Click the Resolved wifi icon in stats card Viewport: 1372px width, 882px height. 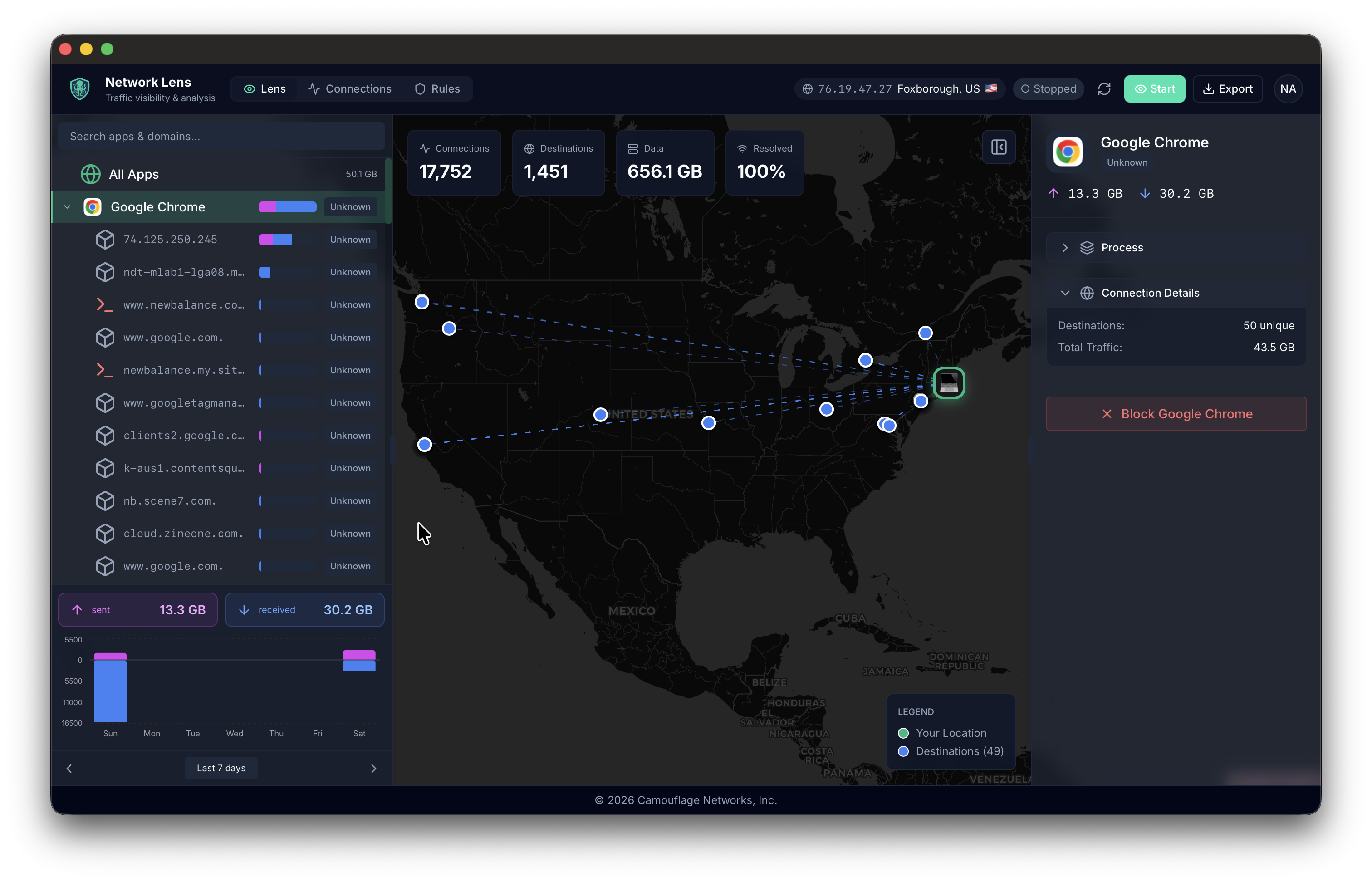pyautogui.click(x=742, y=148)
